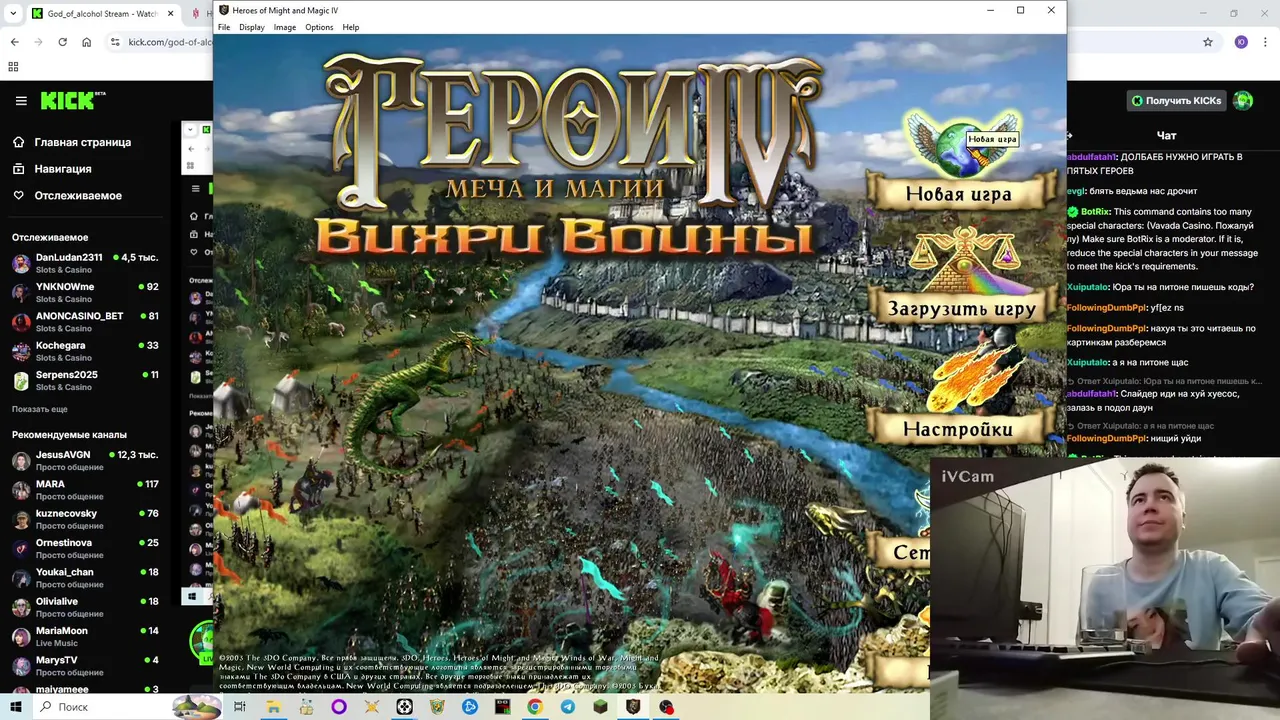The height and width of the screenshot is (720, 1280).
Task: Open Загрузить игру menu button
Action: coord(961,309)
